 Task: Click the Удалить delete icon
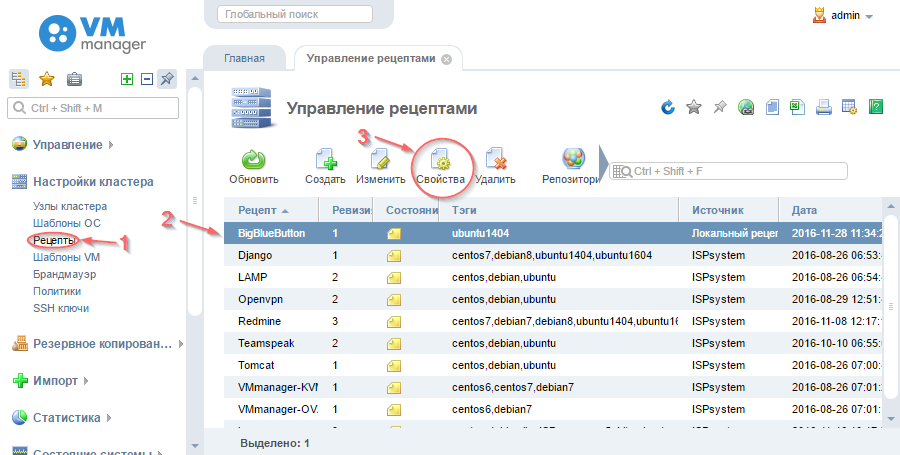(x=496, y=160)
